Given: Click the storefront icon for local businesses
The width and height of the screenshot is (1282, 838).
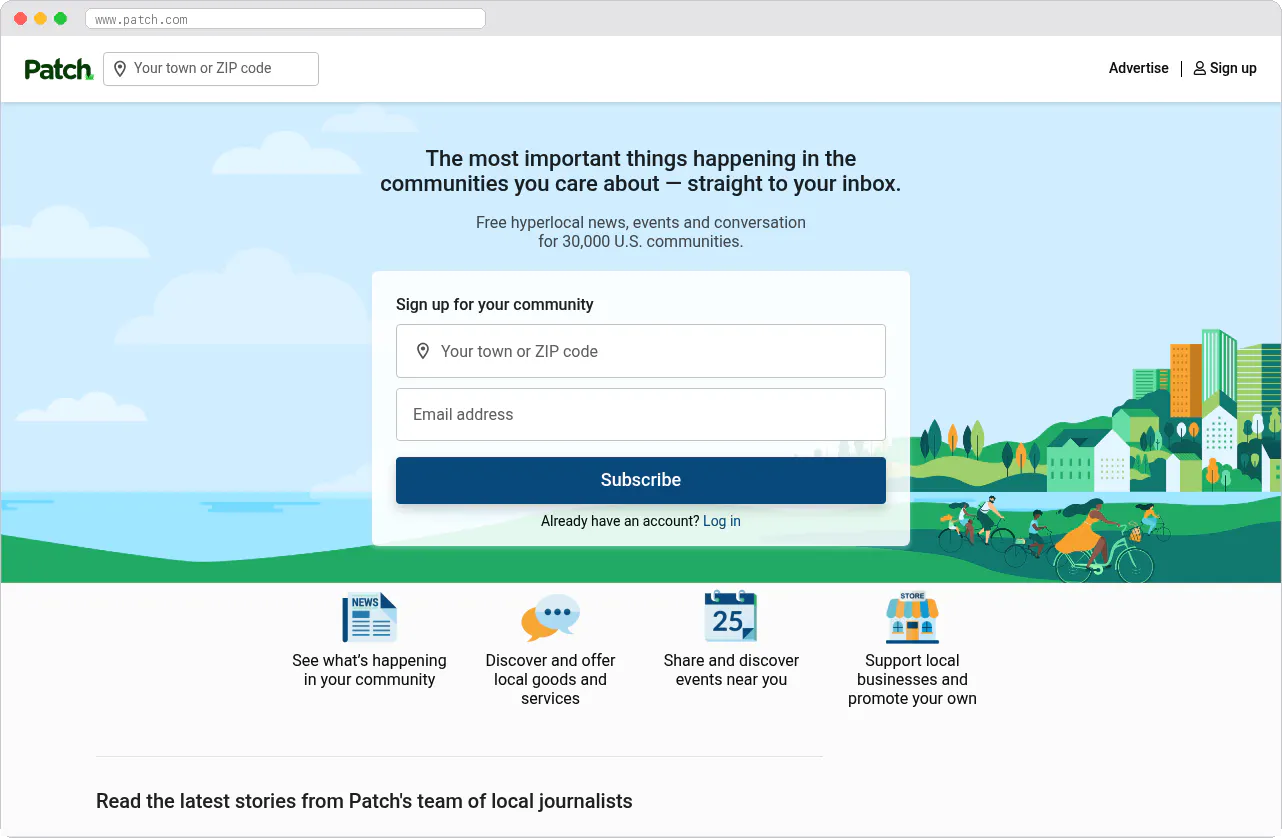Looking at the screenshot, I should (x=912, y=617).
